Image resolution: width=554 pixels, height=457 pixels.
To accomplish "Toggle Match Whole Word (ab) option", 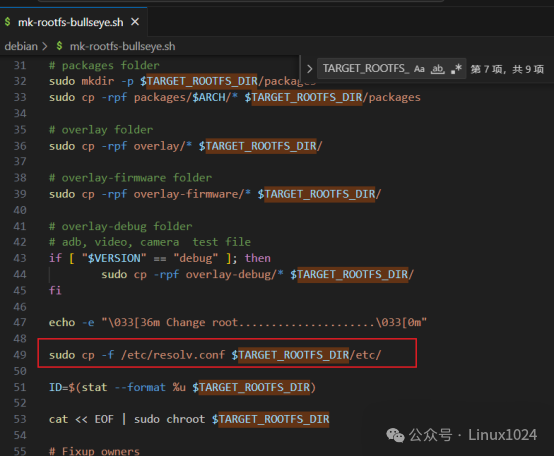I will tap(438, 69).
